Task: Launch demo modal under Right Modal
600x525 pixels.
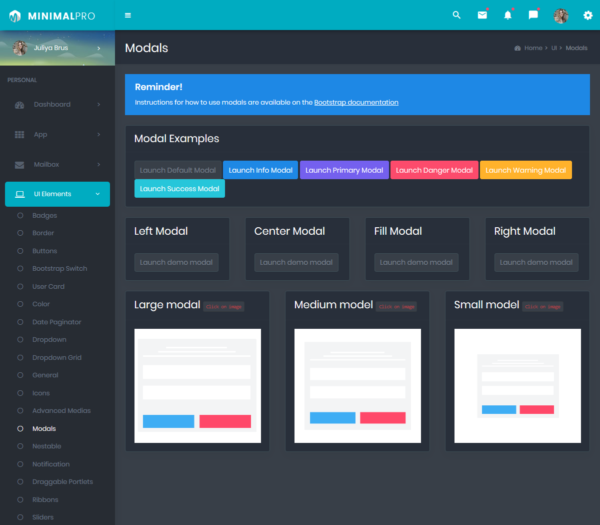Action: tap(536, 262)
